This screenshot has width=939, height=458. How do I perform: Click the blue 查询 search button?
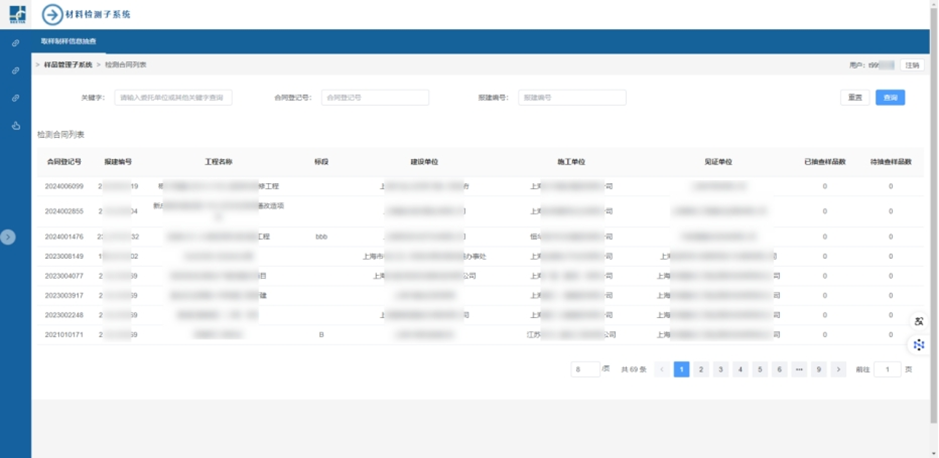889,97
